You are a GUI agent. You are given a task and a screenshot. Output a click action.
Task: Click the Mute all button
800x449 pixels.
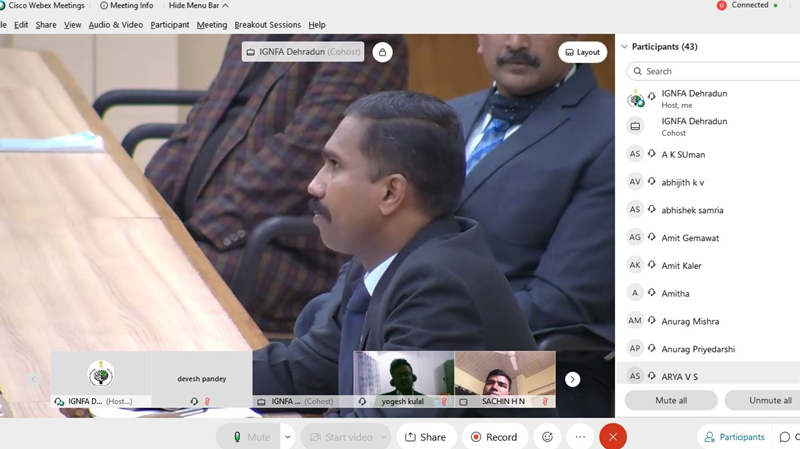point(670,400)
